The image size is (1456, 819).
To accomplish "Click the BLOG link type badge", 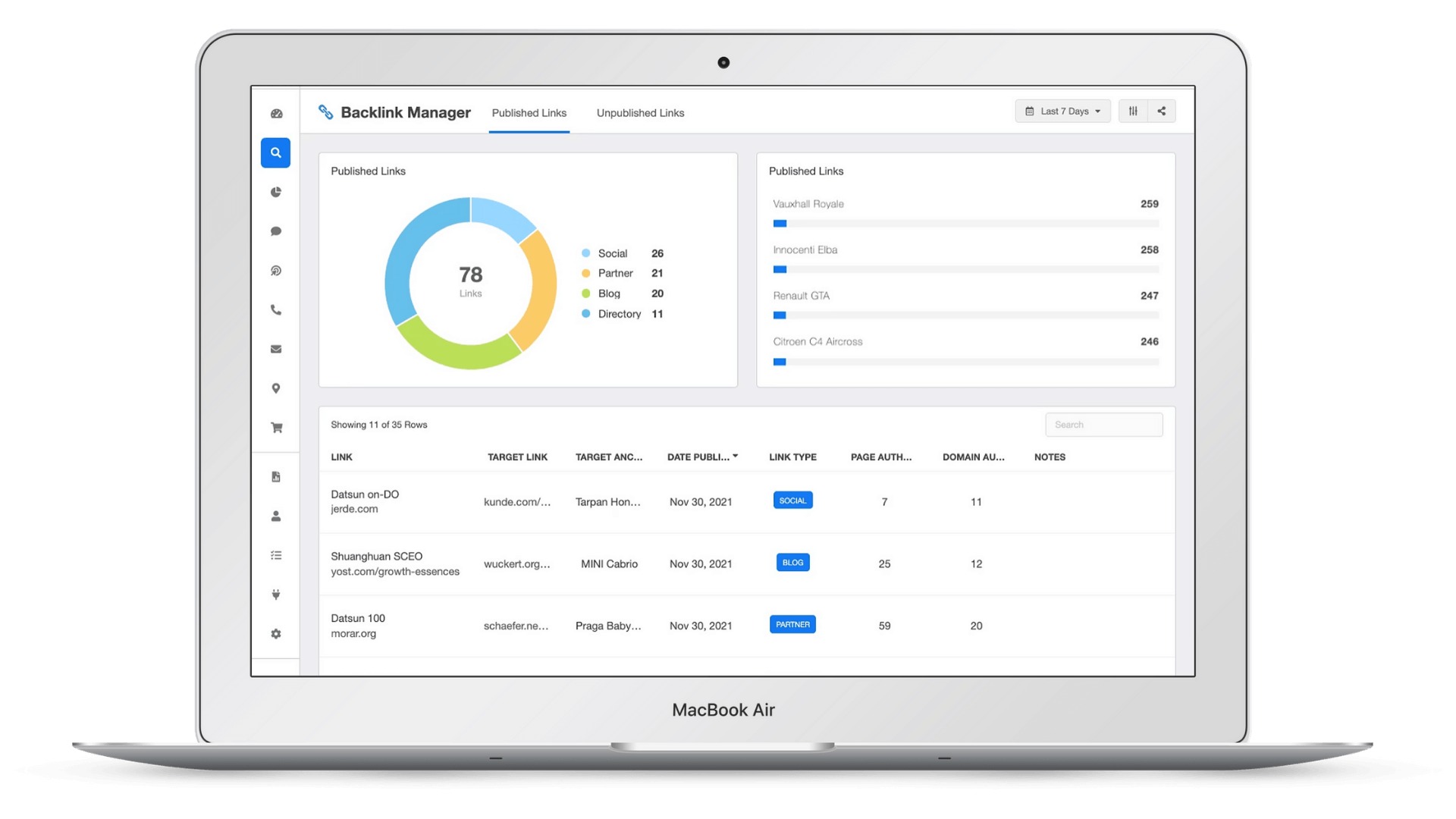I will tap(792, 563).
